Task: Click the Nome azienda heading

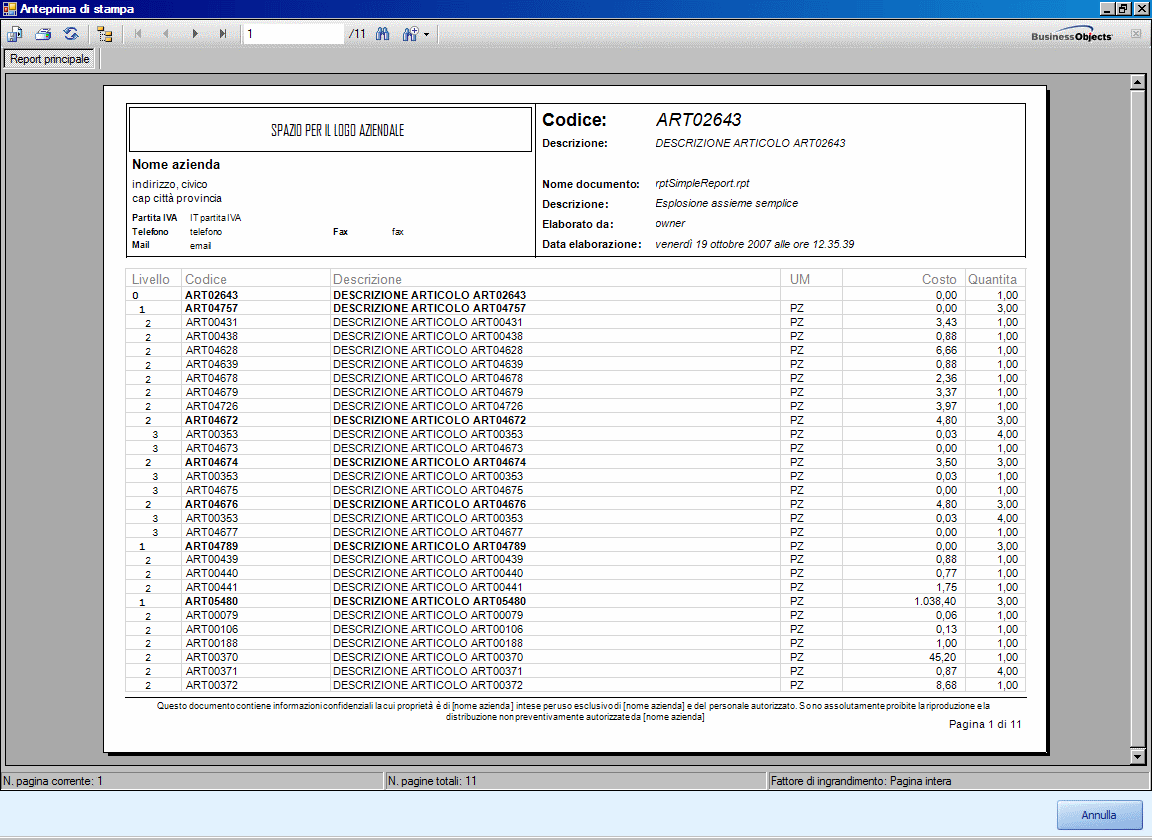Action: tap(176, 165)
